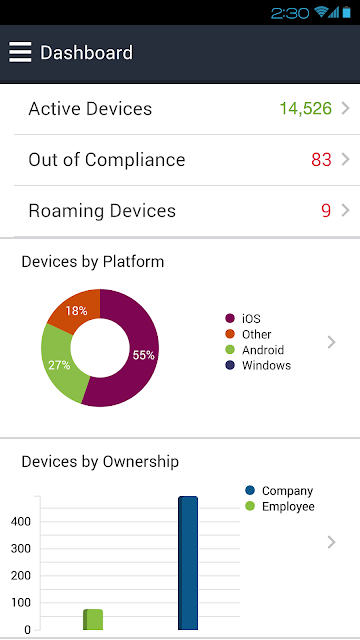Select the Windows legend entry
This screenshot has width=360, height=640.
[258, 365]
